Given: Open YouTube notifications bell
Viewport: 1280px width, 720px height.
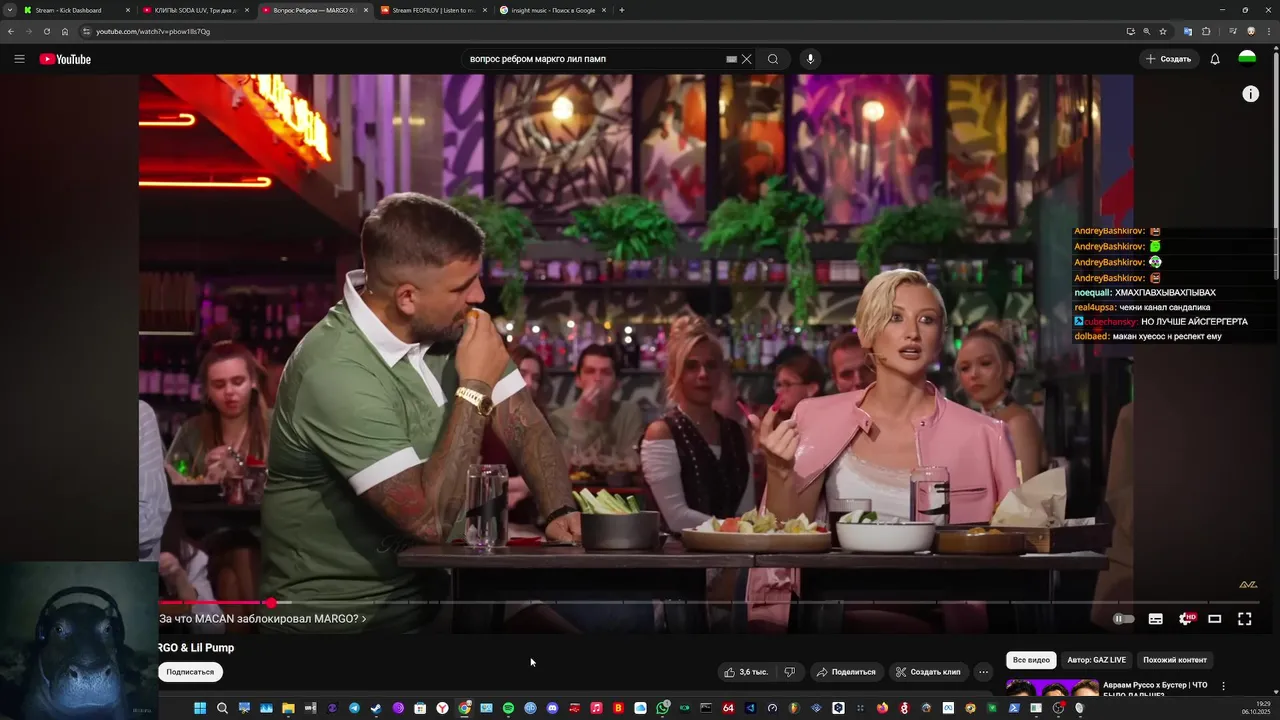Looking at the screenshot, I should (1215, 59).
